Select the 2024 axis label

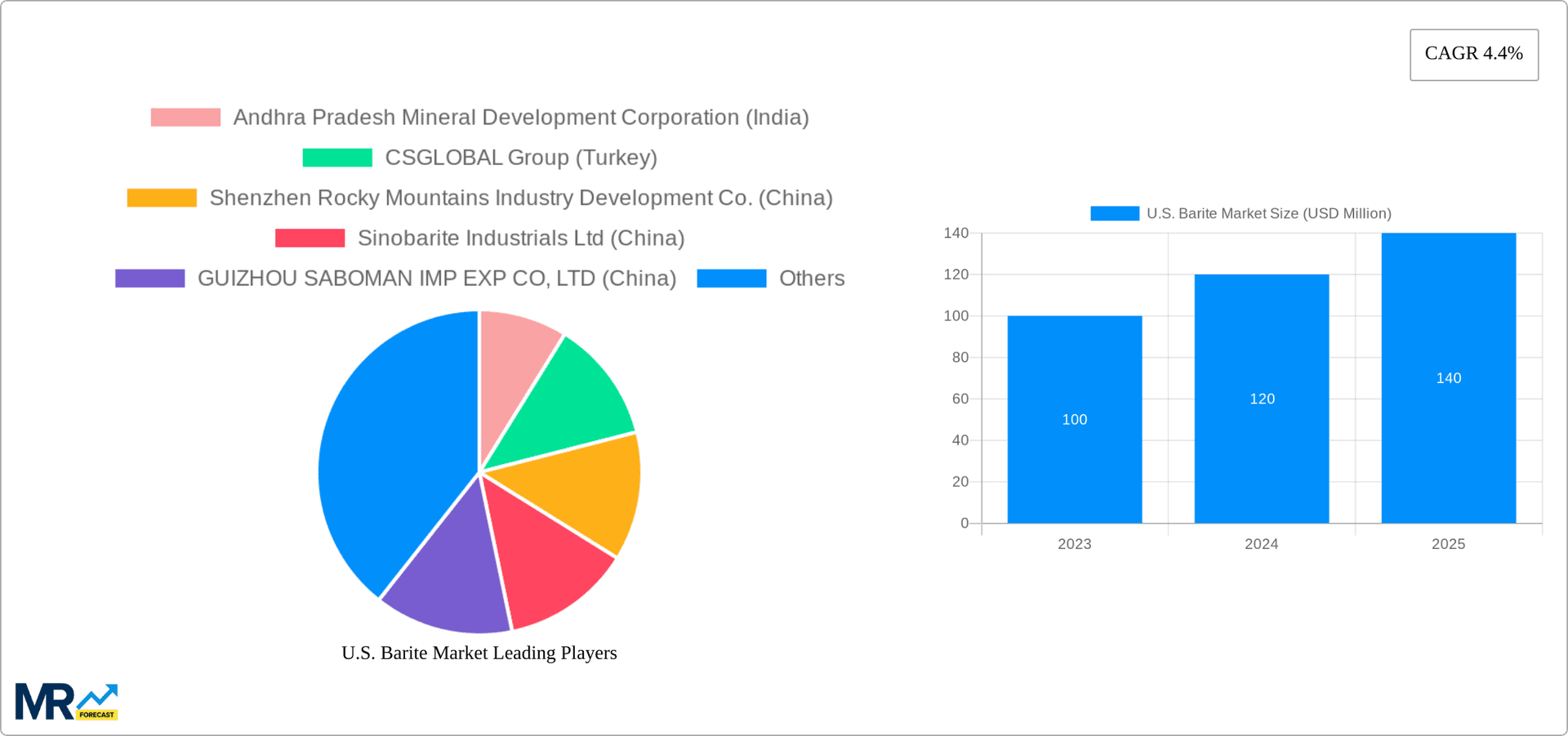(x=1262, y=543)
